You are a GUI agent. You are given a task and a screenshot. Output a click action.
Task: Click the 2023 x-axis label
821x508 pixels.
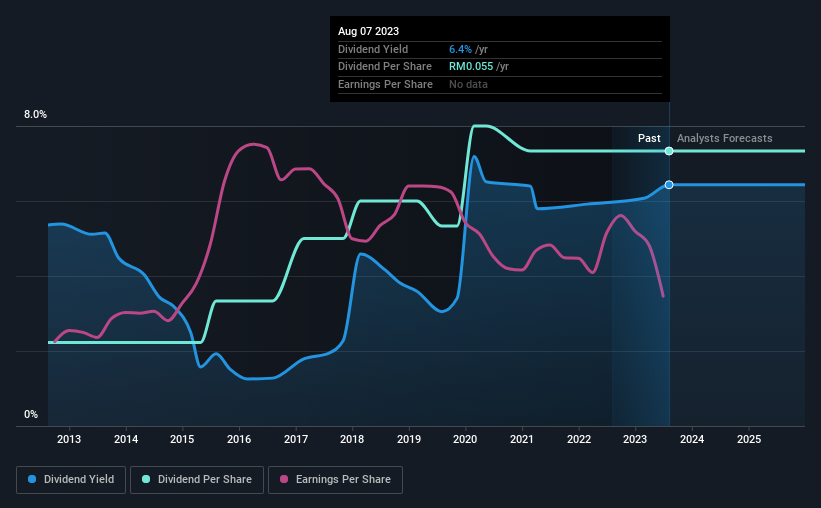tap(635, 439)
